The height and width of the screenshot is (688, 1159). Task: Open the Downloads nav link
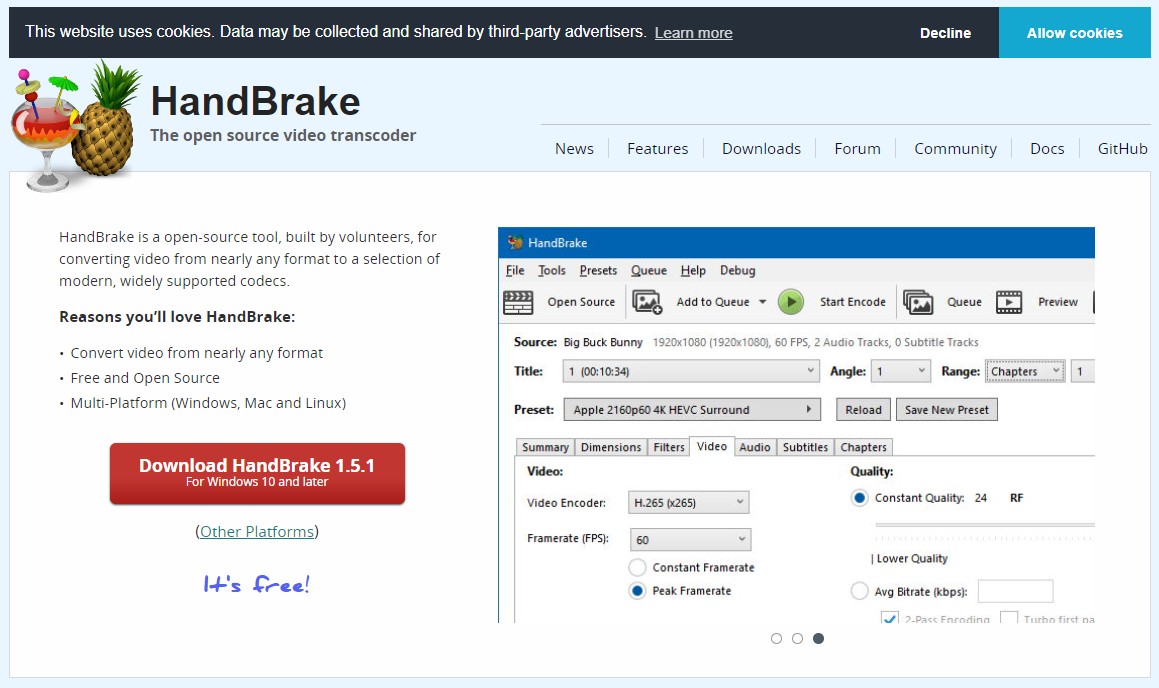761,149
